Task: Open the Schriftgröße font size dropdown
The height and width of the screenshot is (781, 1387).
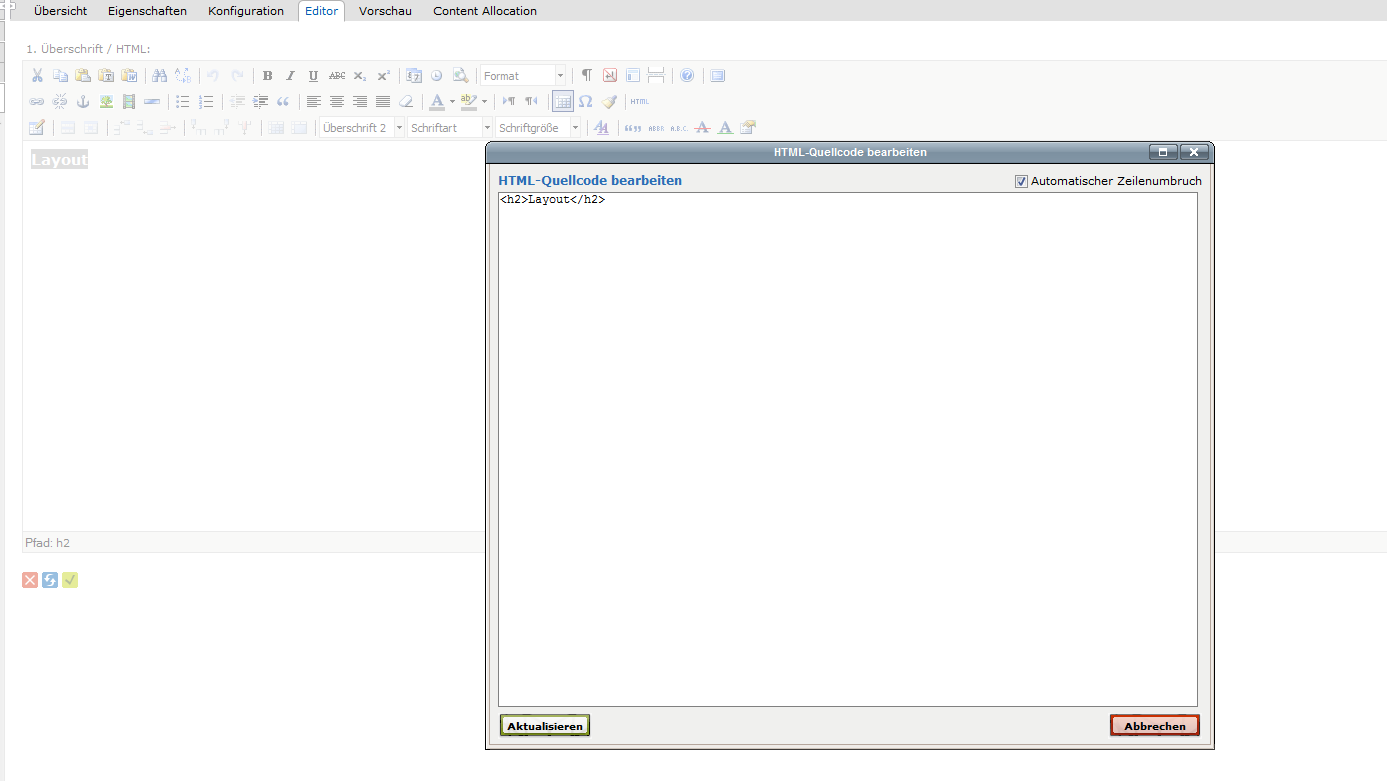Action: 538,128
